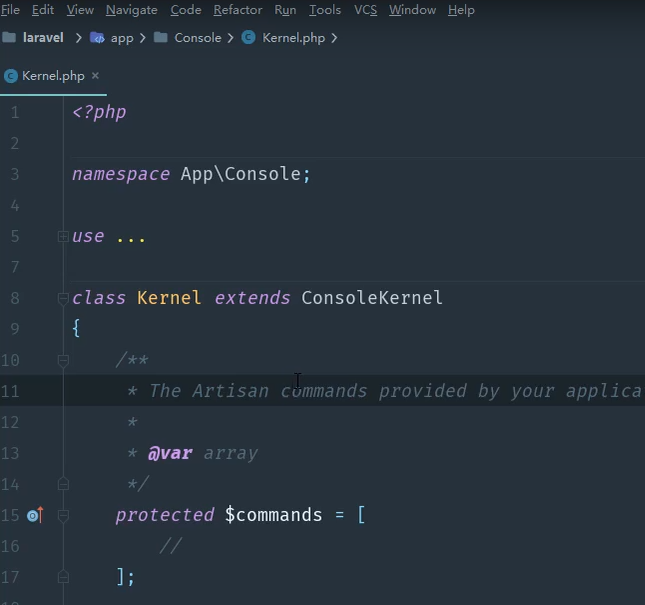Click the fold end marker on line 17

tap(63, 576)
